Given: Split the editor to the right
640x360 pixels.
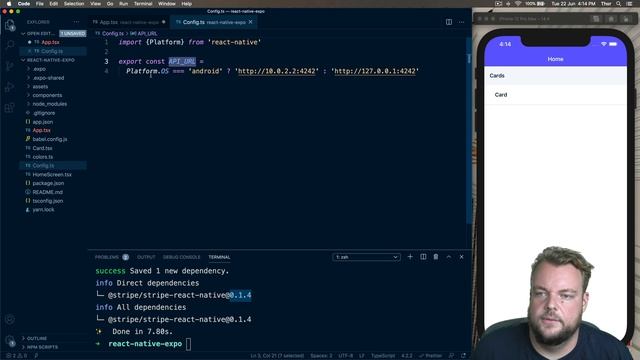Looking at the screenshot, I should tap(449, 22).
